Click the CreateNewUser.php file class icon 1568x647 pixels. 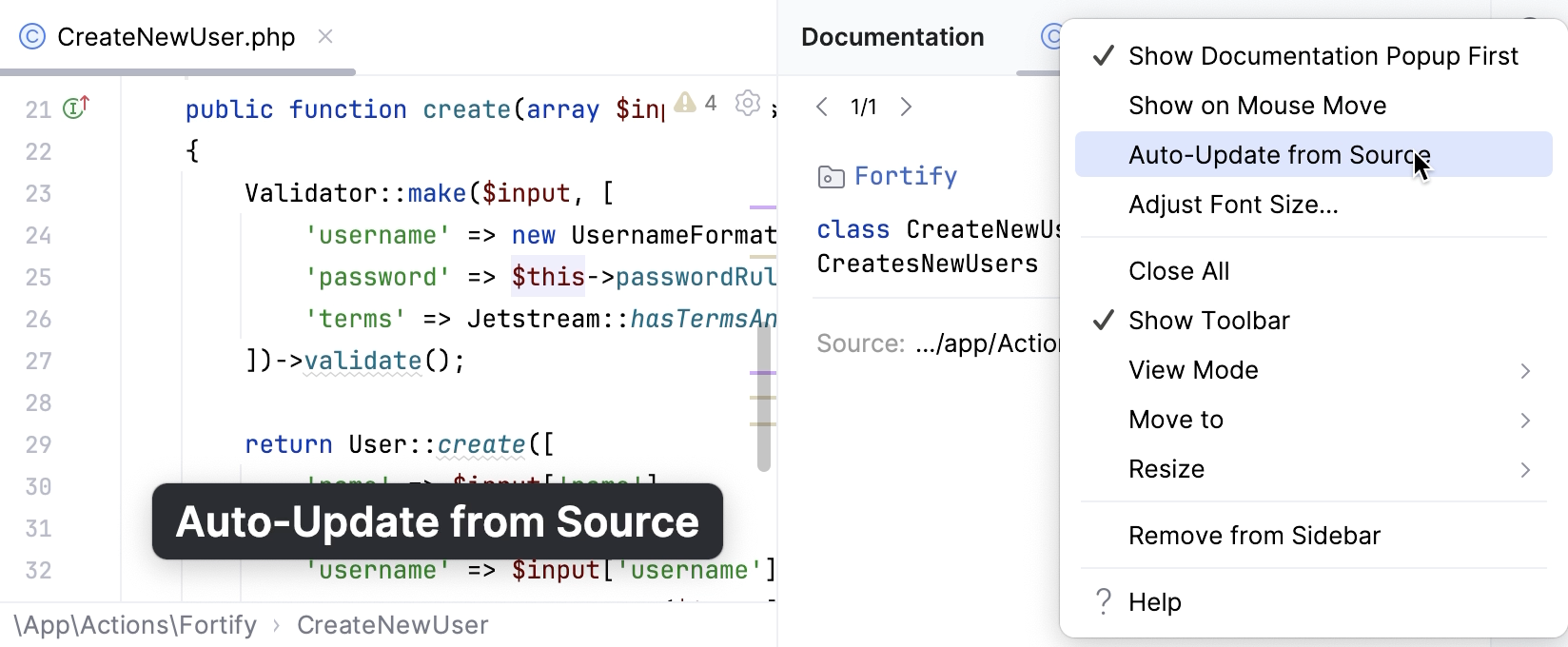click(x=32, y=36)
